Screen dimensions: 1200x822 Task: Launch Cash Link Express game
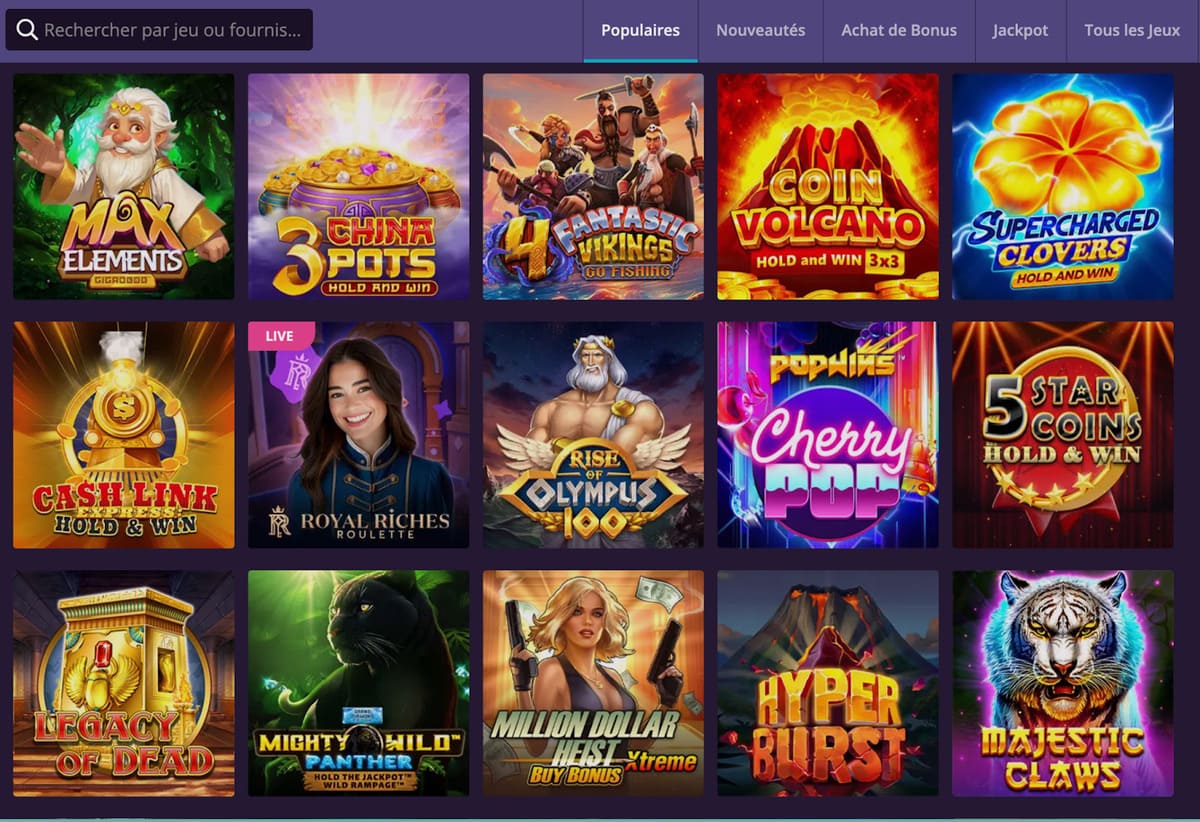124,435
